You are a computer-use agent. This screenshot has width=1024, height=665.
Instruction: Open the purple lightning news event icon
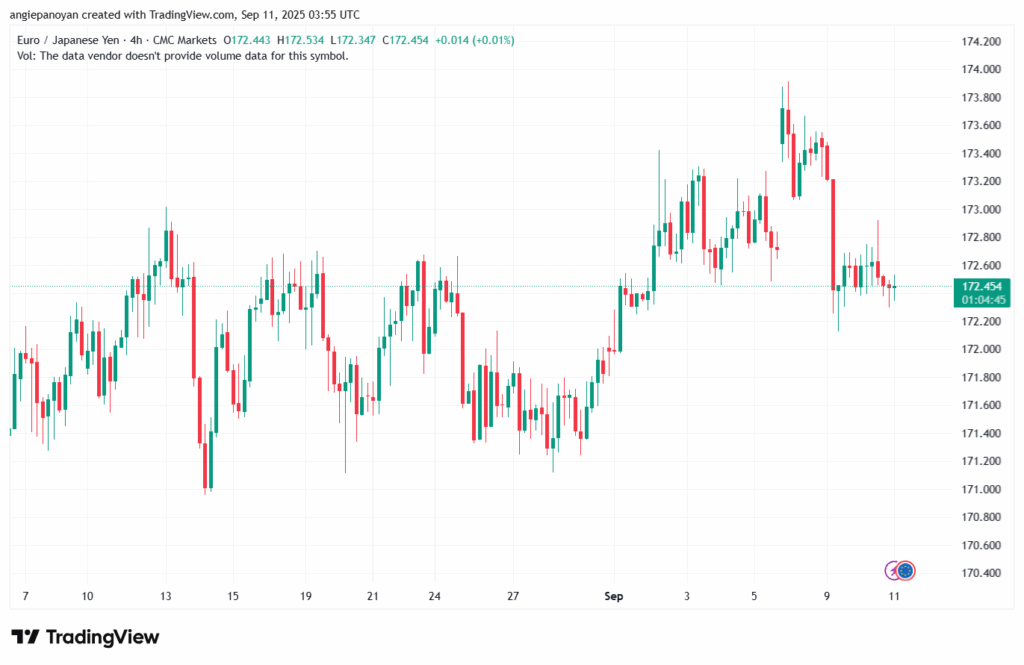coord(891,571)
